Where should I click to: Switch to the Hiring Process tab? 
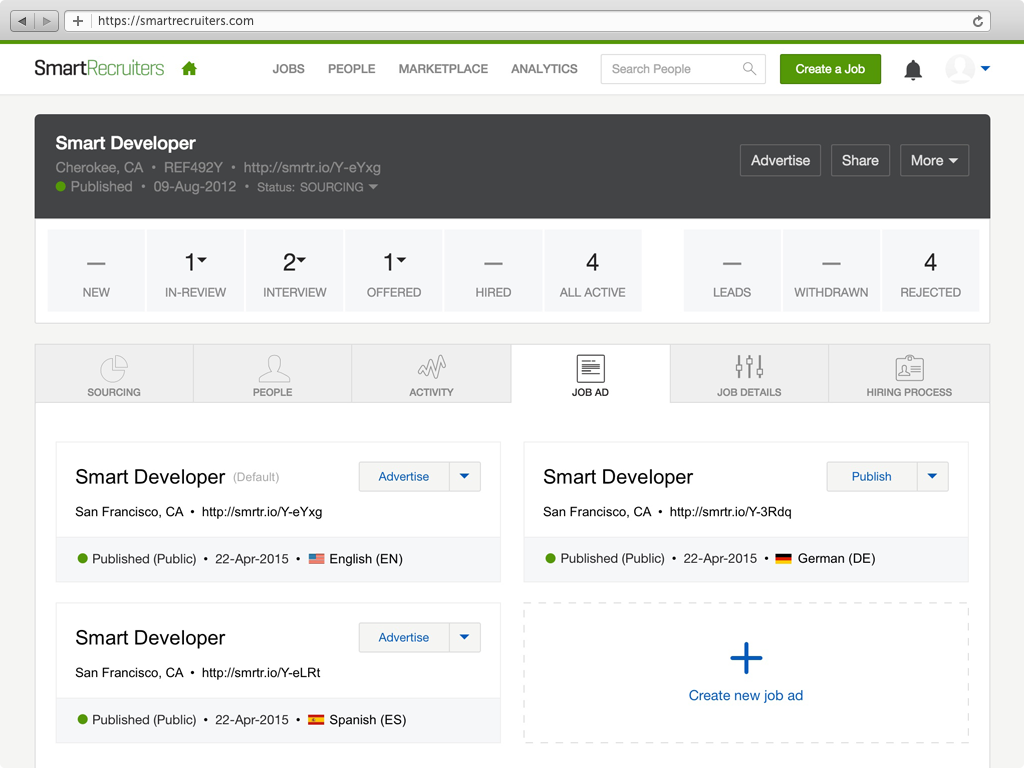tap(909, 374)
